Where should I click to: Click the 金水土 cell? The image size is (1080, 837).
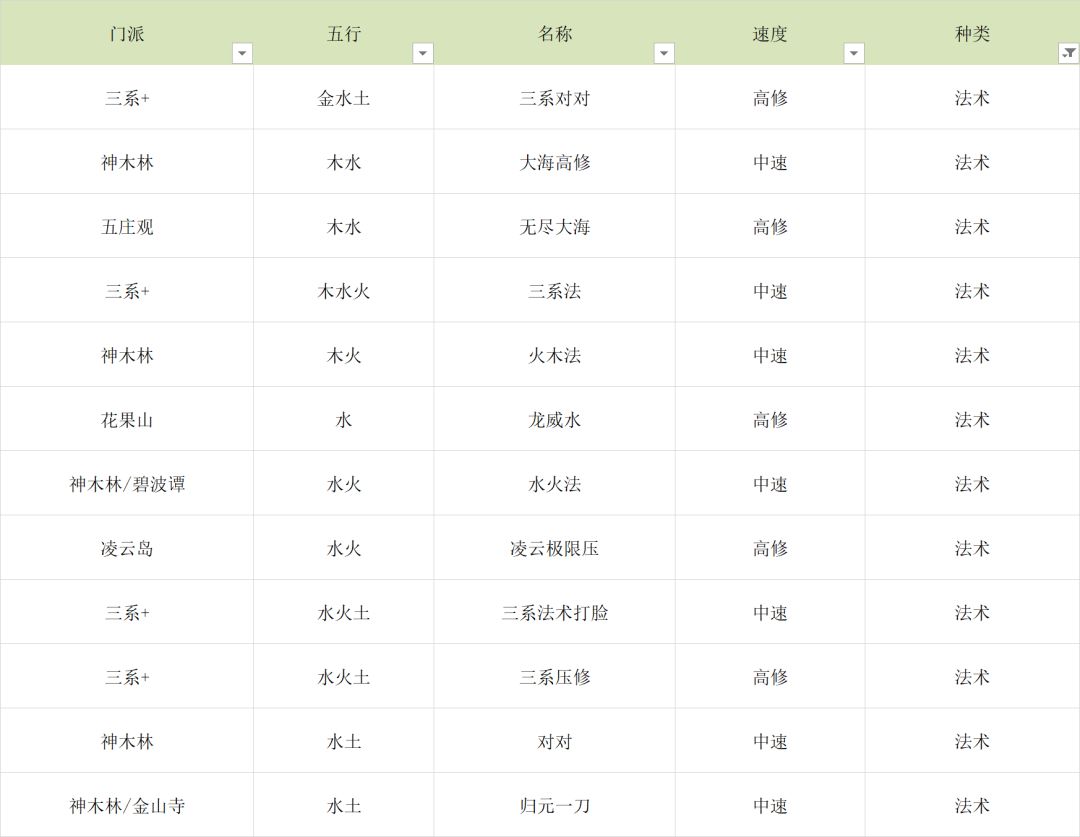pyautogui.click(x=344, y=98)
